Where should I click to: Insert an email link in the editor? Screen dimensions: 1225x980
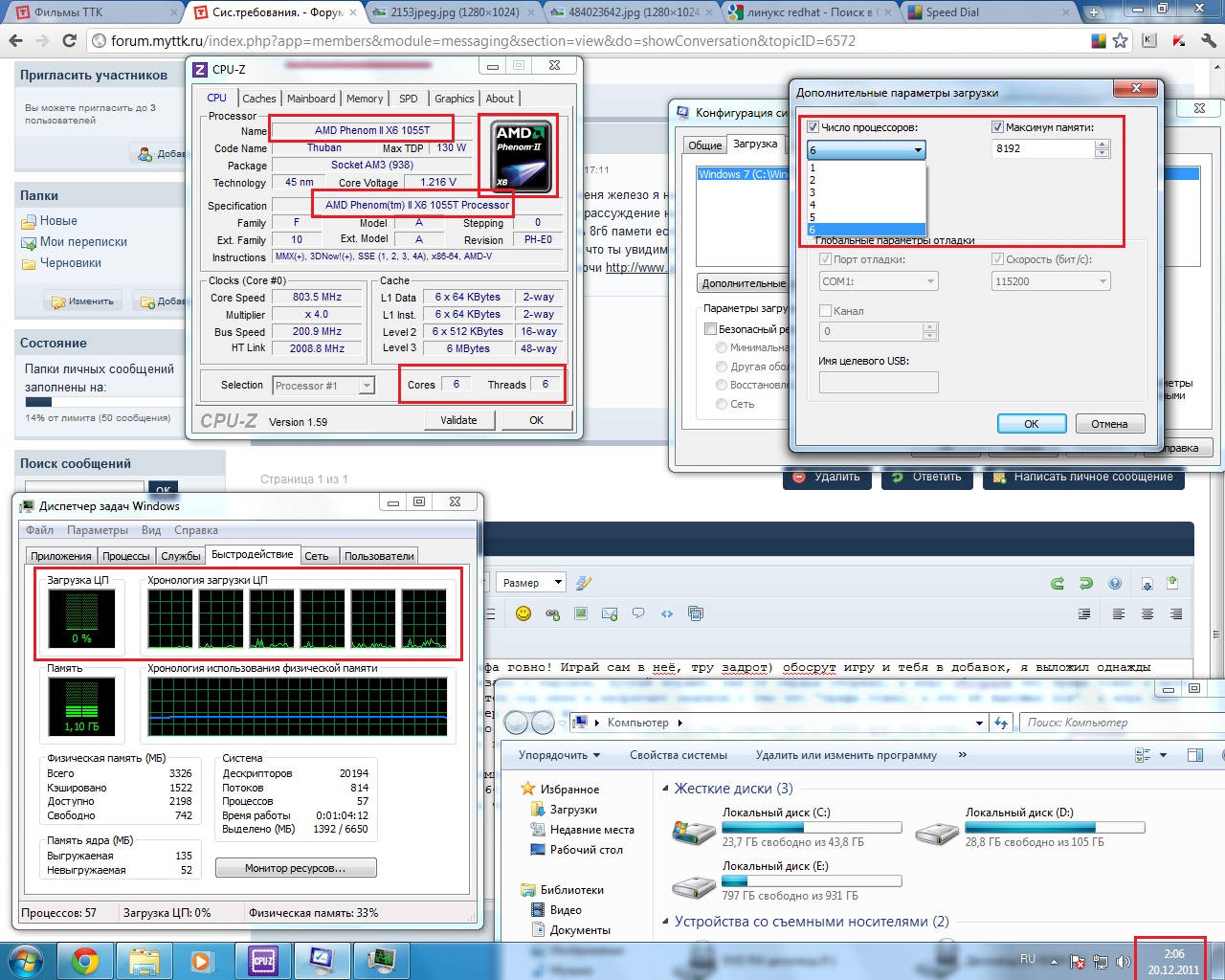[x=610, y=613]
